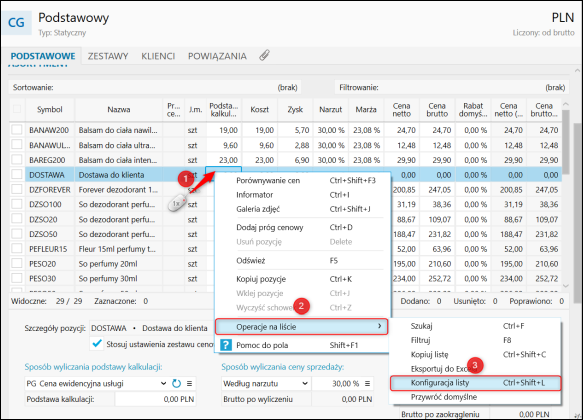Check the DZFOREVER row checkbox

pos(17,190)
